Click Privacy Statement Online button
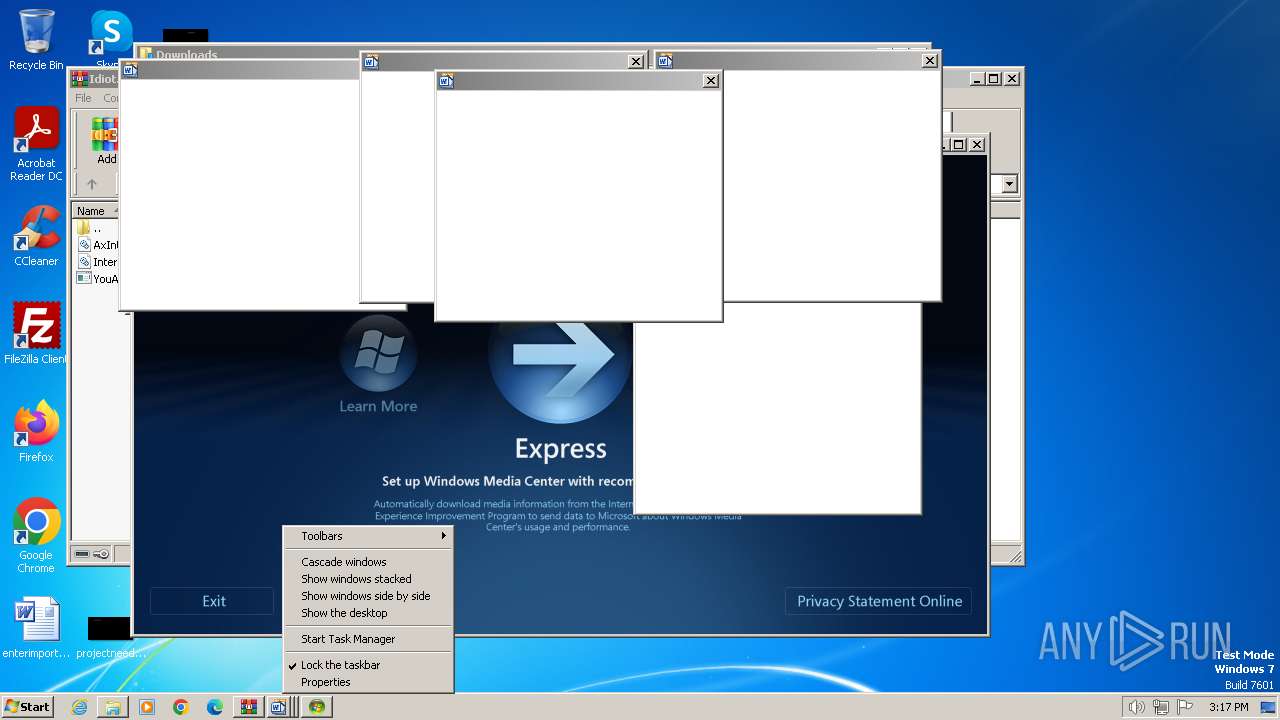Screen dimensions: 1280x720 click(x=879, y=601)
